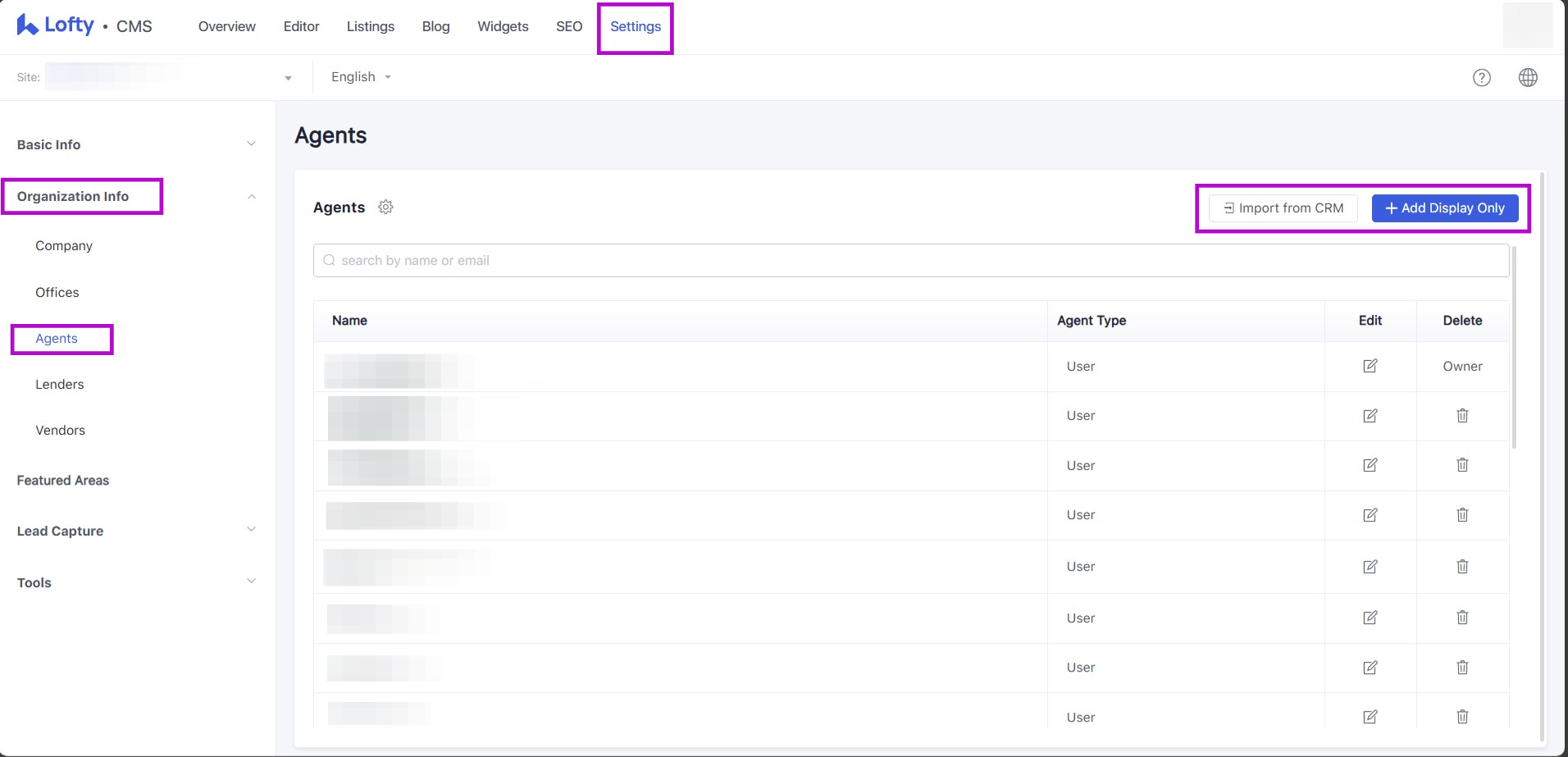Open the Site selector dropdown
The height and width of the screenshot is (757, 1568).
288,78
